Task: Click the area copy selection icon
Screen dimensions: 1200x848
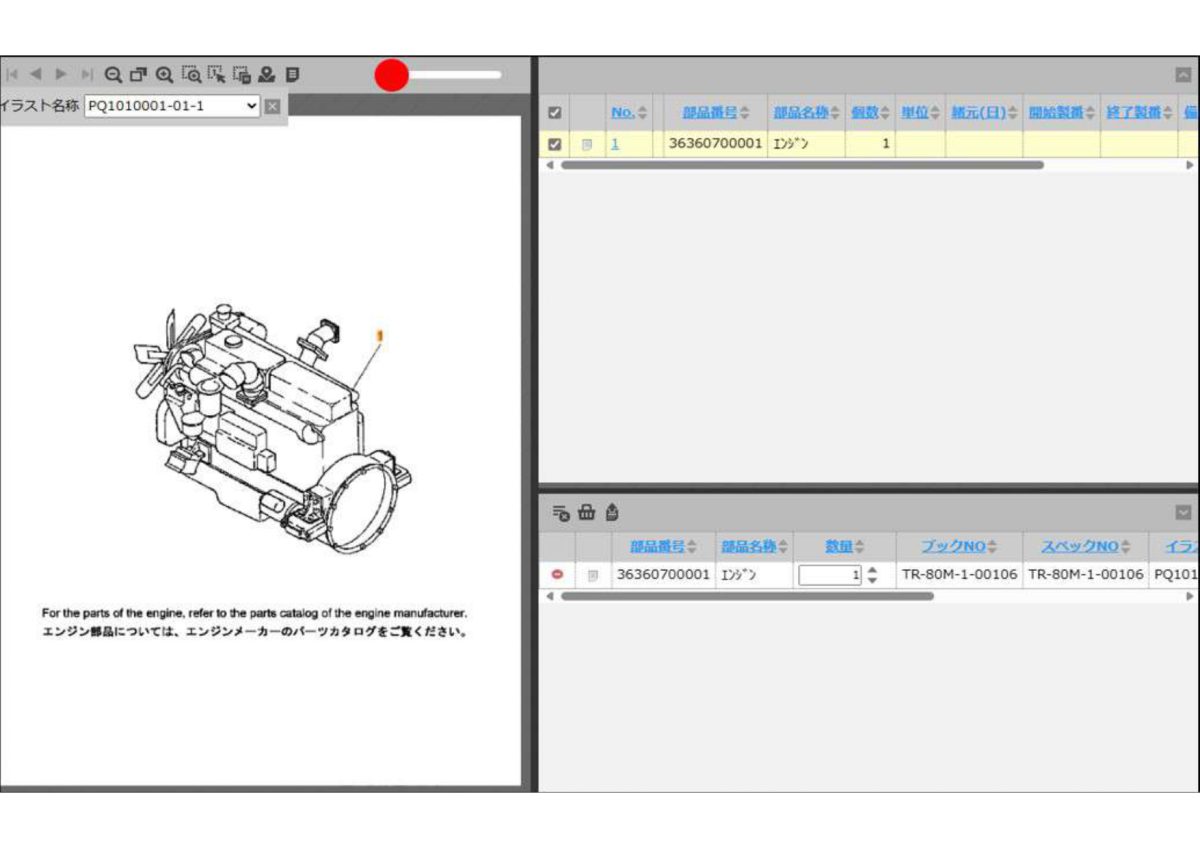Action: pos(241,74)
